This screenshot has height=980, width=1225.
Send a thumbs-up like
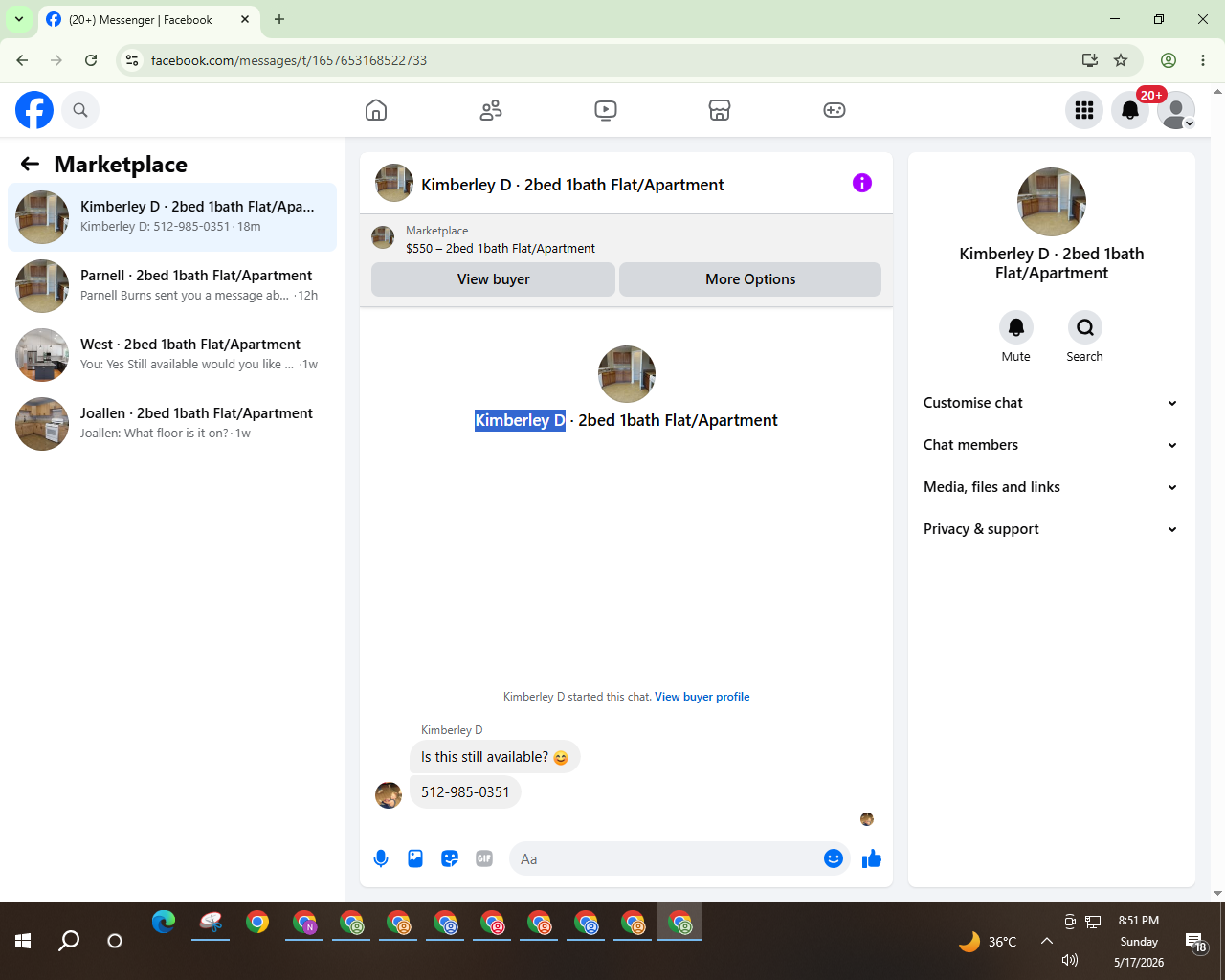(872, 858)
